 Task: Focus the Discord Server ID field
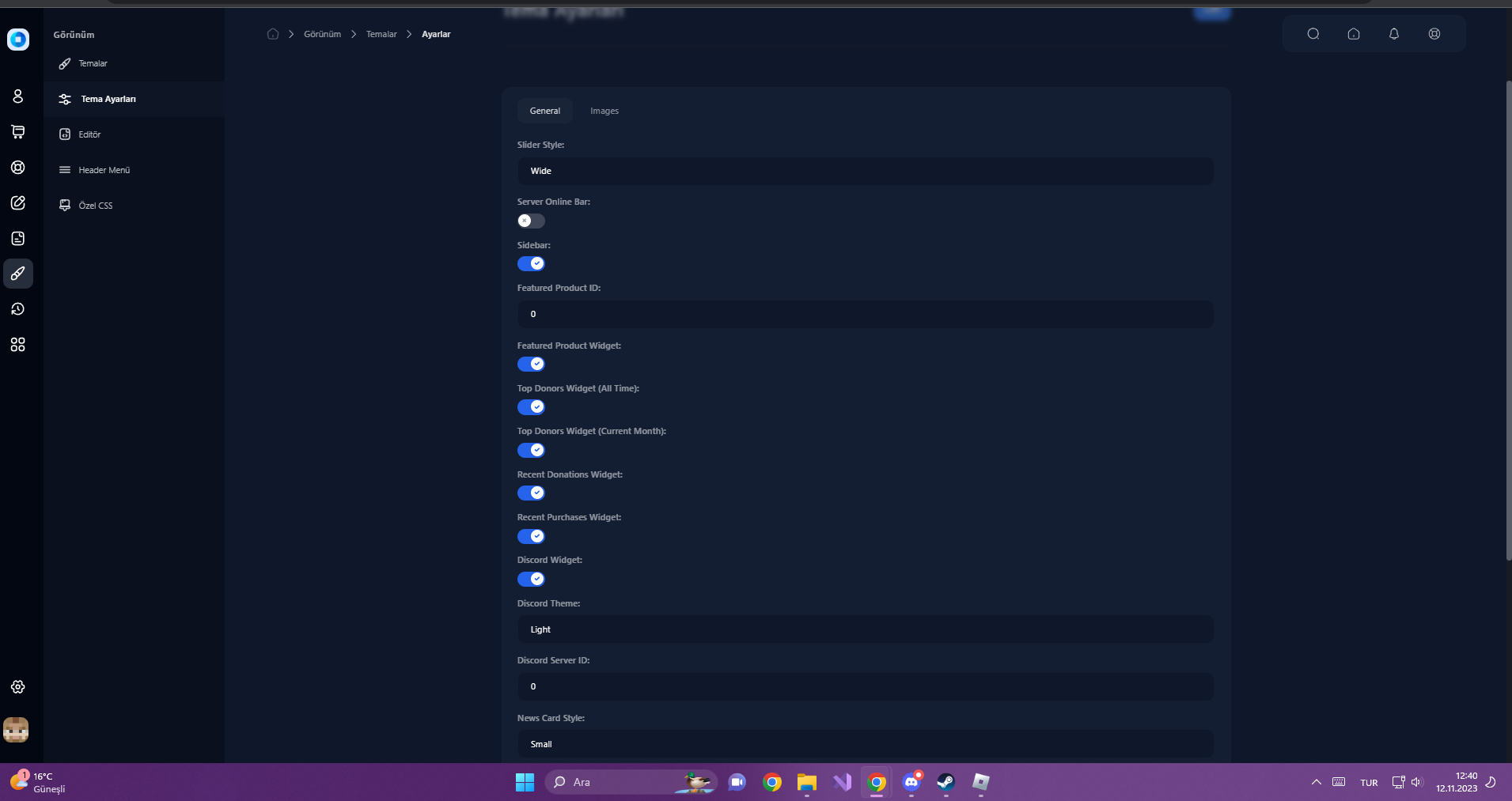866,686
